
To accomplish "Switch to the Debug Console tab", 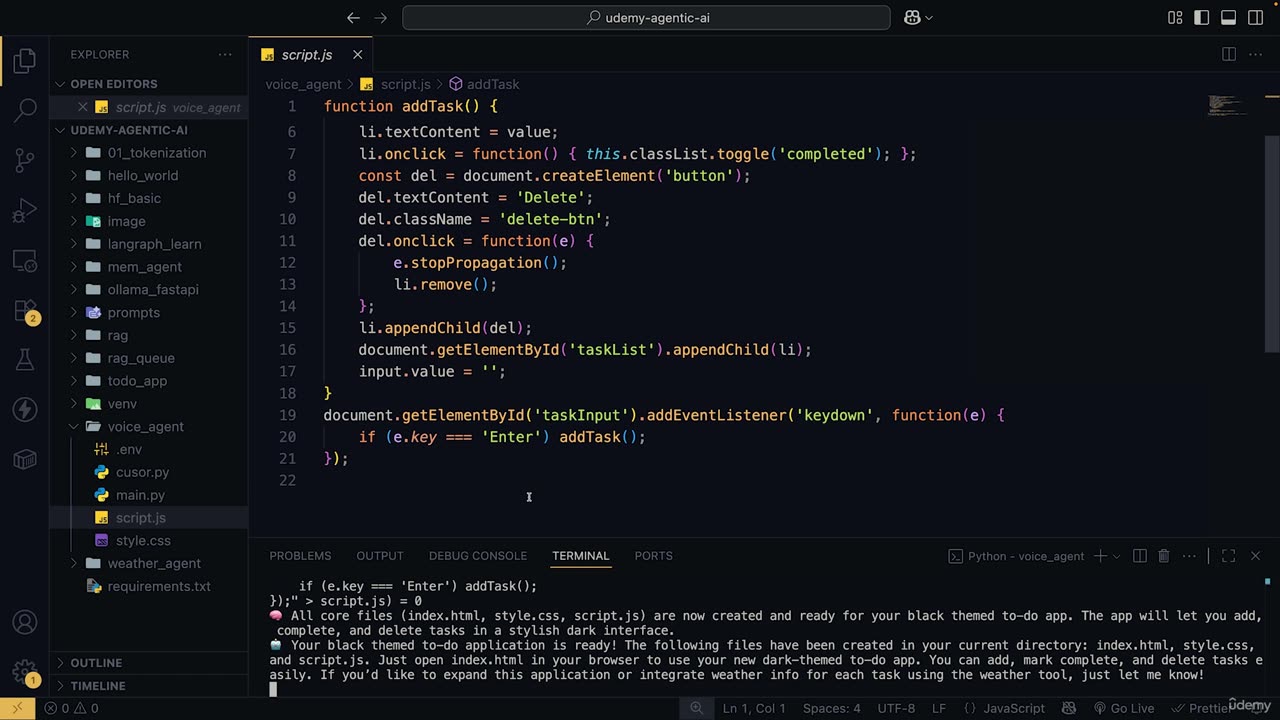I will [x=478, y=556].
